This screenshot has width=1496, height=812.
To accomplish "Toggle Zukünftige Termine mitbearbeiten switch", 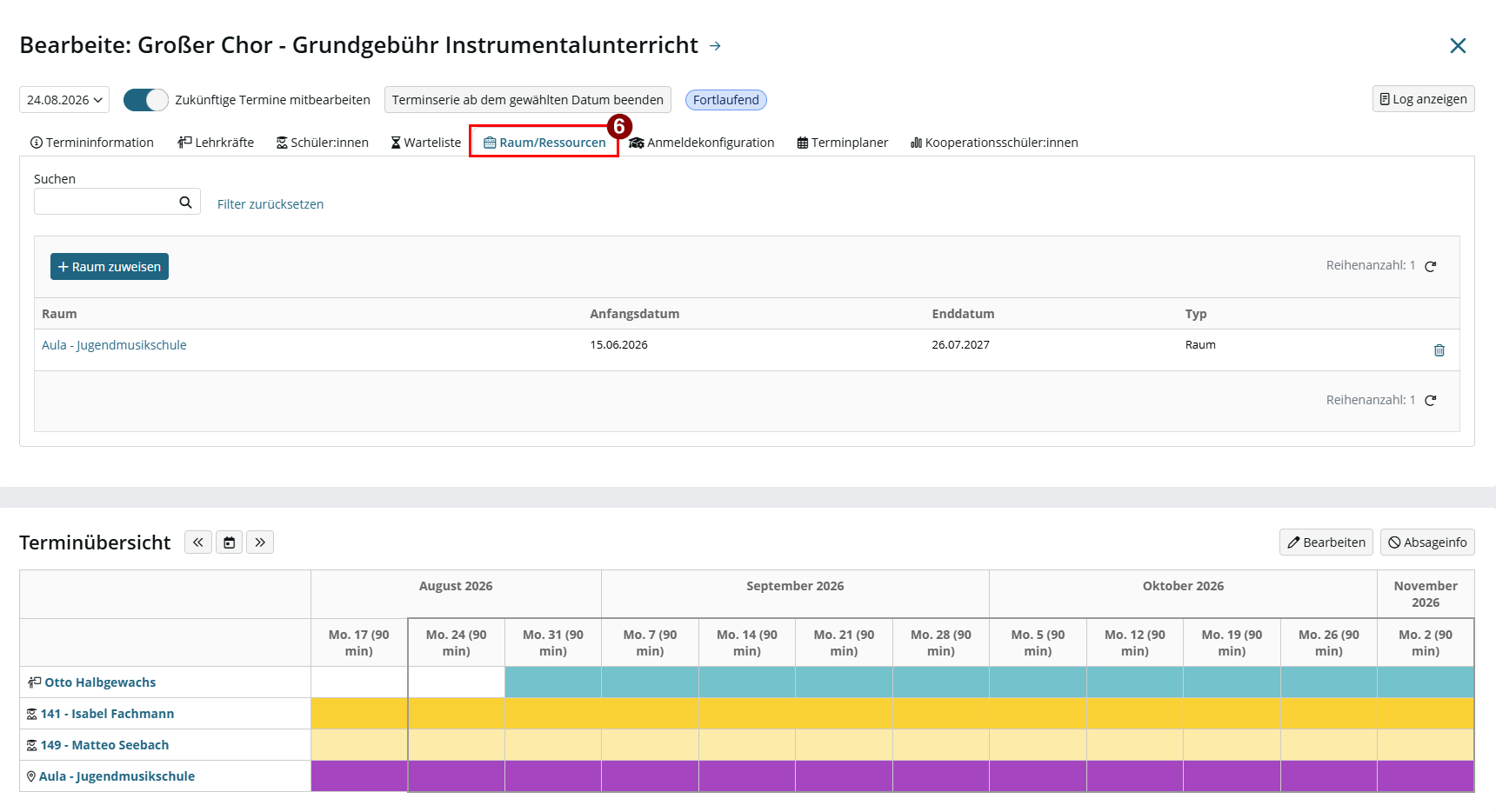I will click(x=145, y=100).
